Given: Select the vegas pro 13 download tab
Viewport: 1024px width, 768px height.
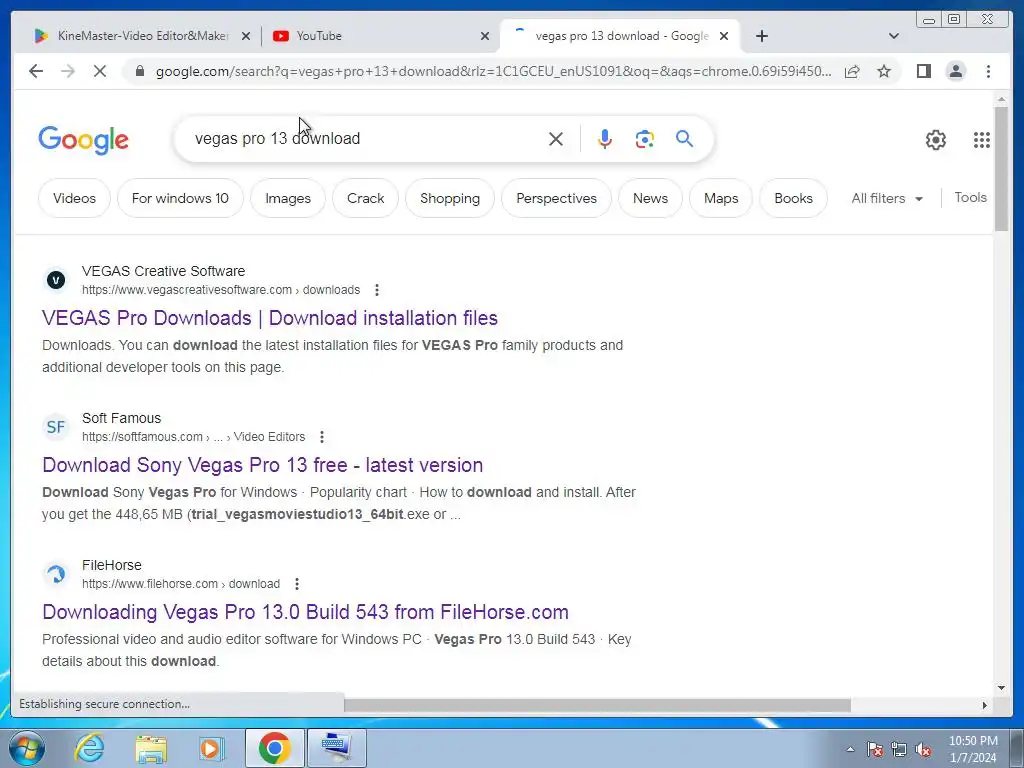Looking at the screenshot, I should click(619, 36).
